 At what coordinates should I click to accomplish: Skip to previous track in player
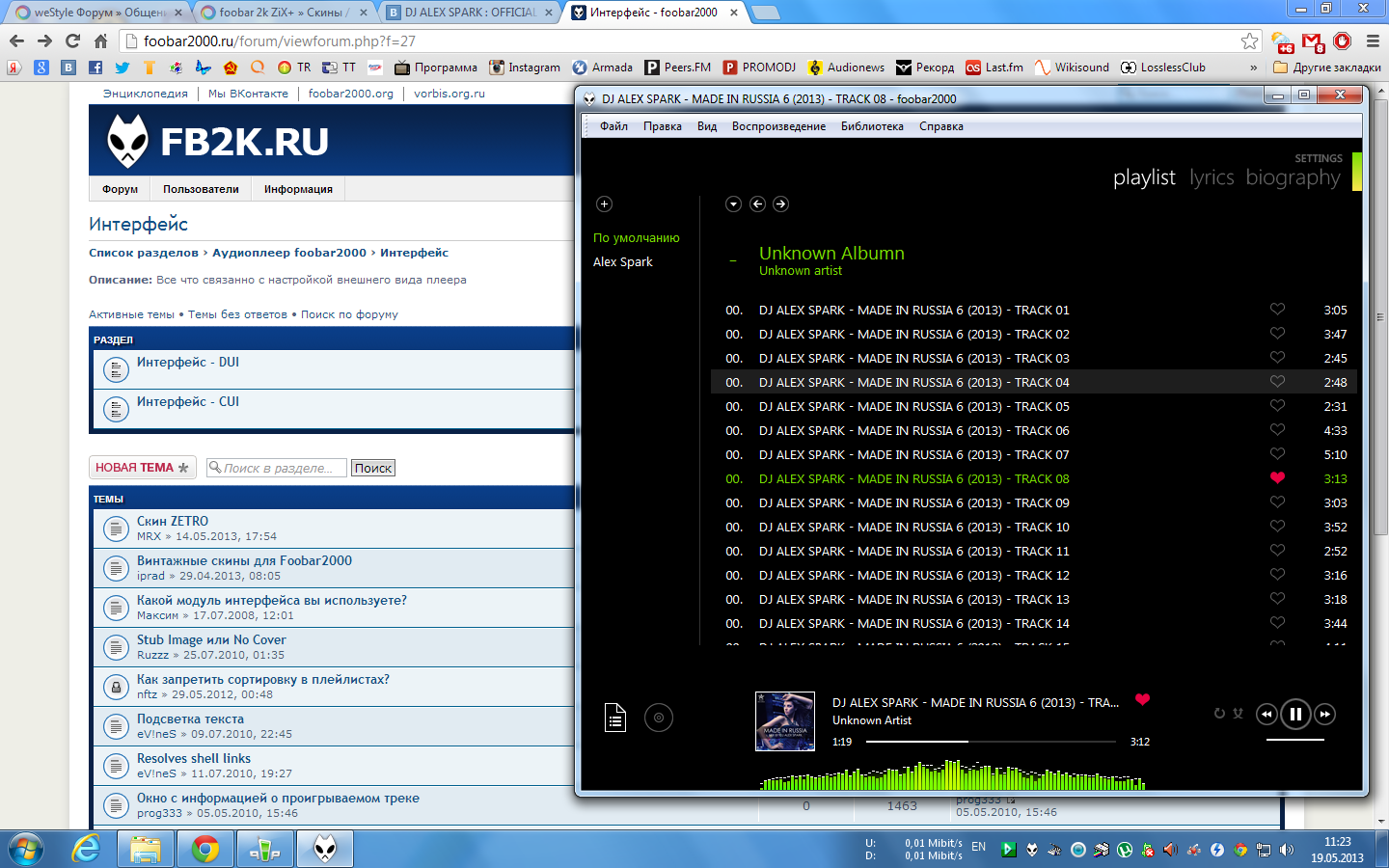tap(1266, 715)
